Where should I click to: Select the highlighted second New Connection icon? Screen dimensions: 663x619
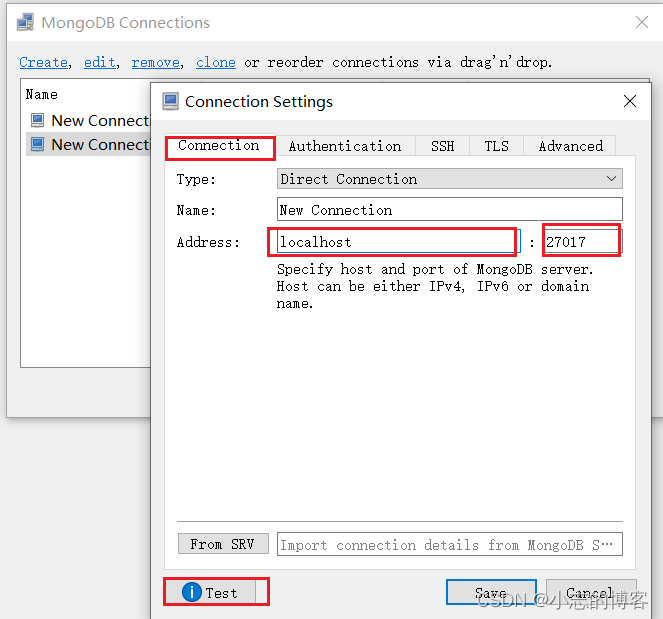point(37,144)
